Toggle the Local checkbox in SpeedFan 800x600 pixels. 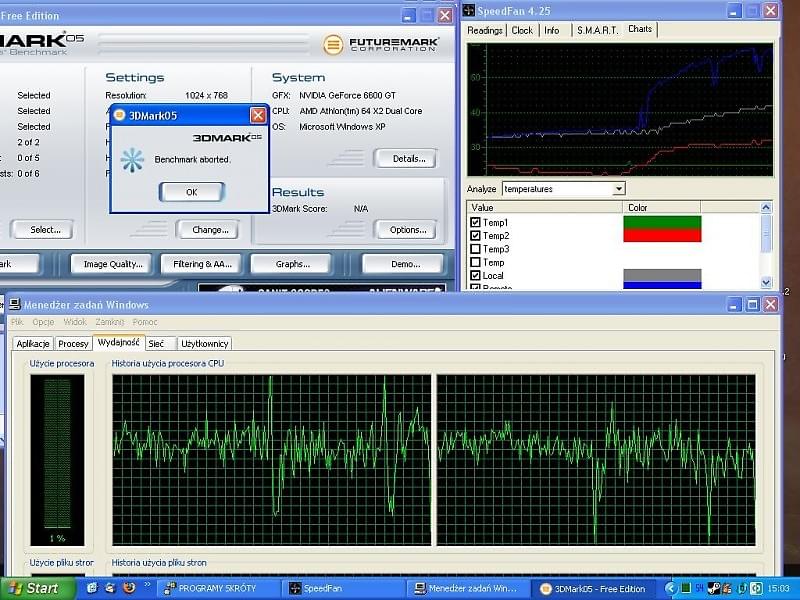[476, 276]
